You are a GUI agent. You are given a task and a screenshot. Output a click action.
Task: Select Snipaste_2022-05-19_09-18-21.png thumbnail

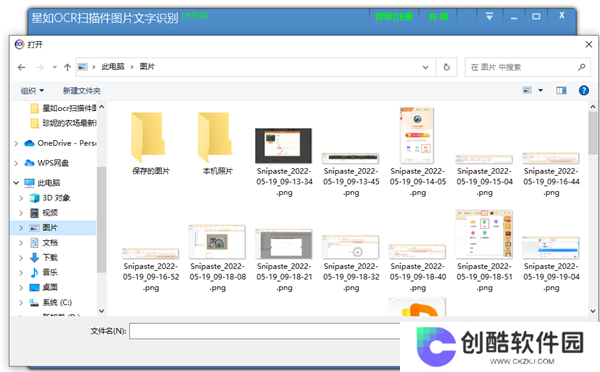tap(284, 244)
